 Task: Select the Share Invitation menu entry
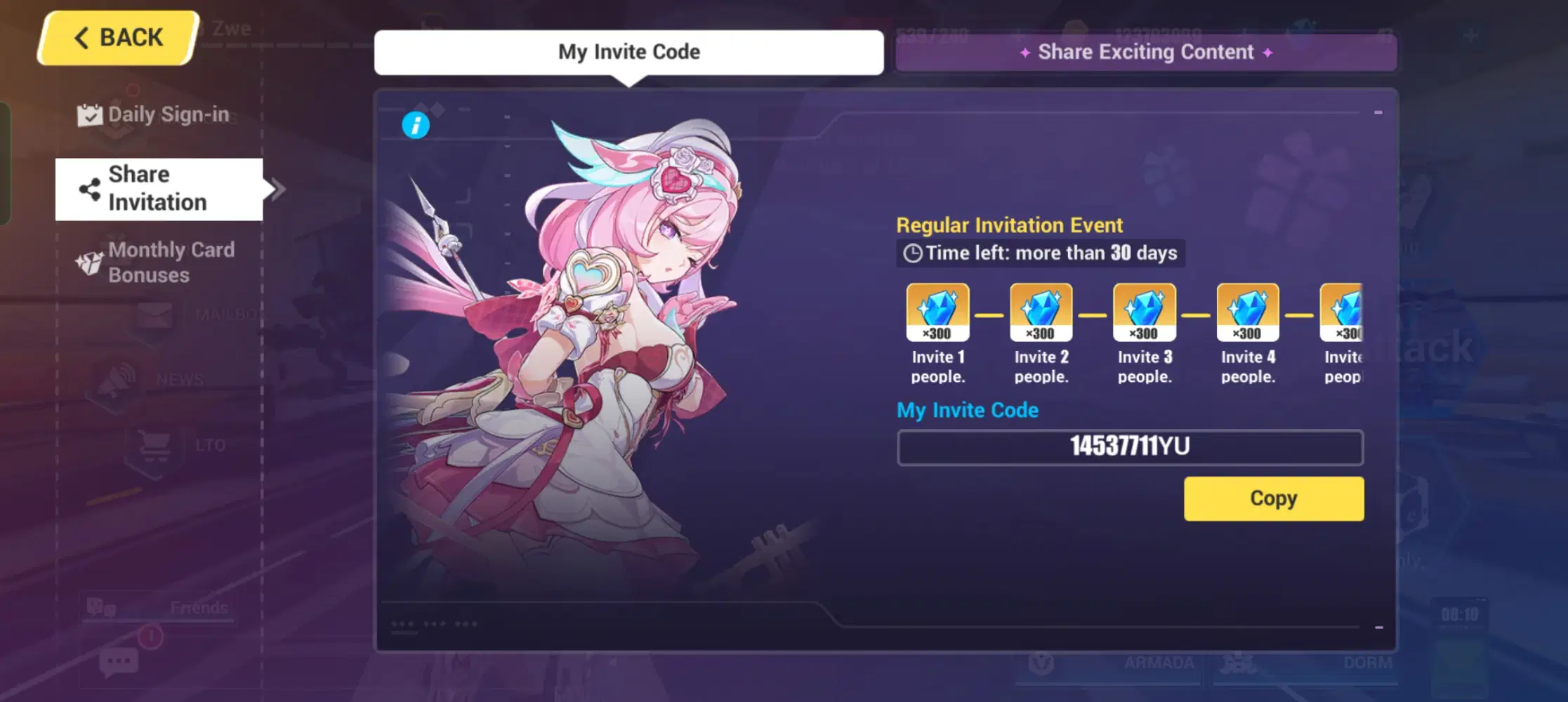(159, 189)
